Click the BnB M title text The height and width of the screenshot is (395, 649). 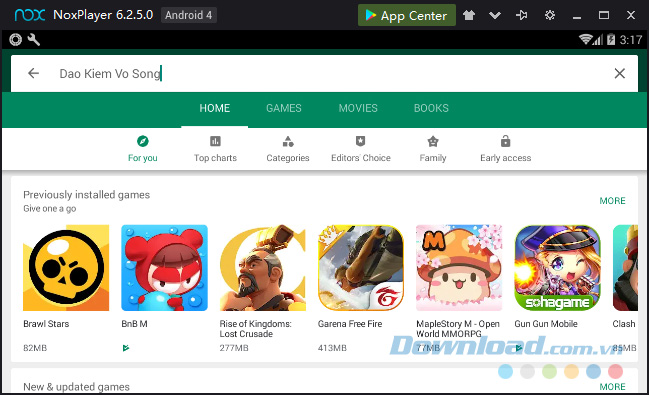(135, 324)
